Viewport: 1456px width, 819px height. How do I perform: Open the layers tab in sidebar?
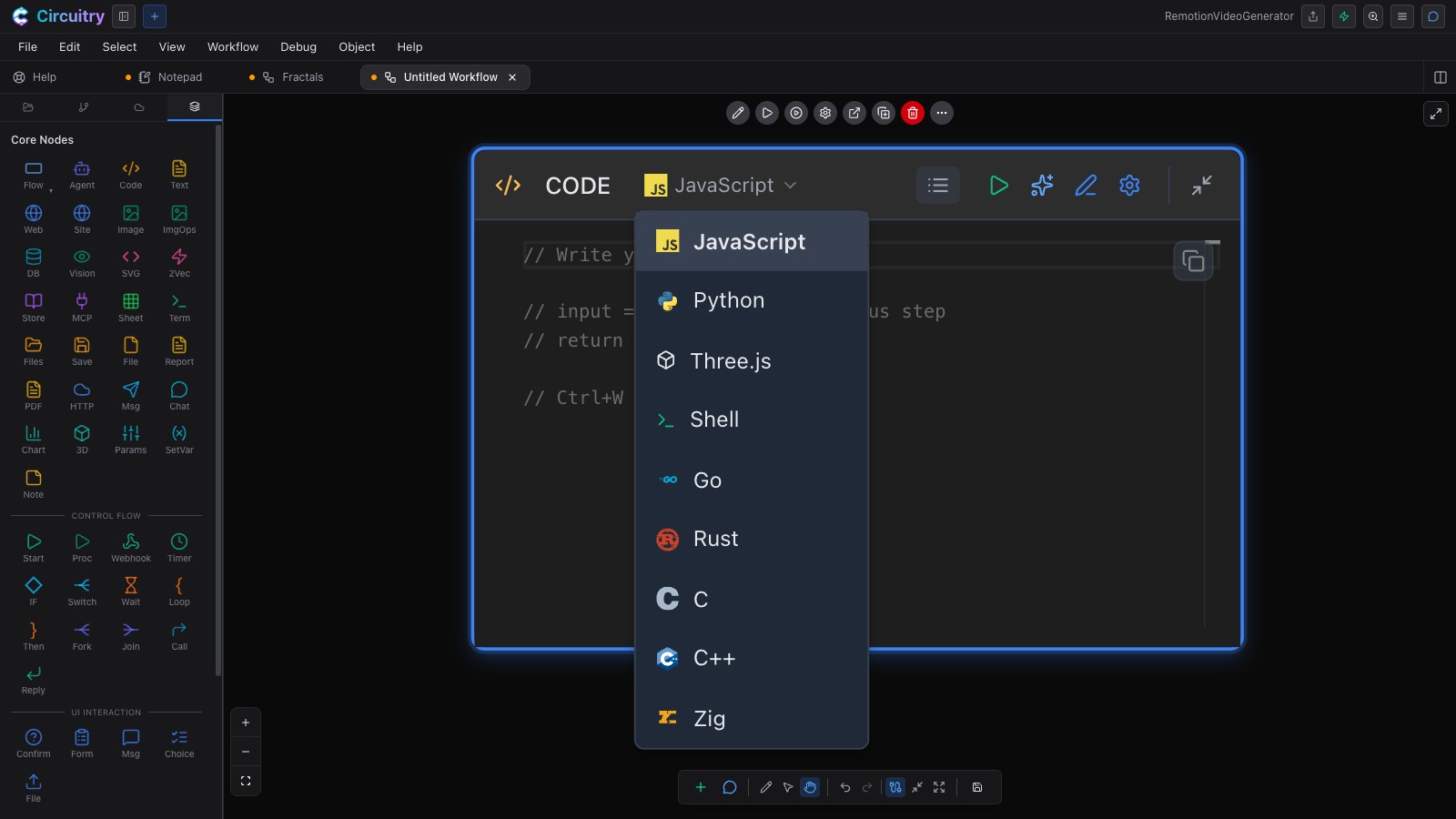point(195,106)
